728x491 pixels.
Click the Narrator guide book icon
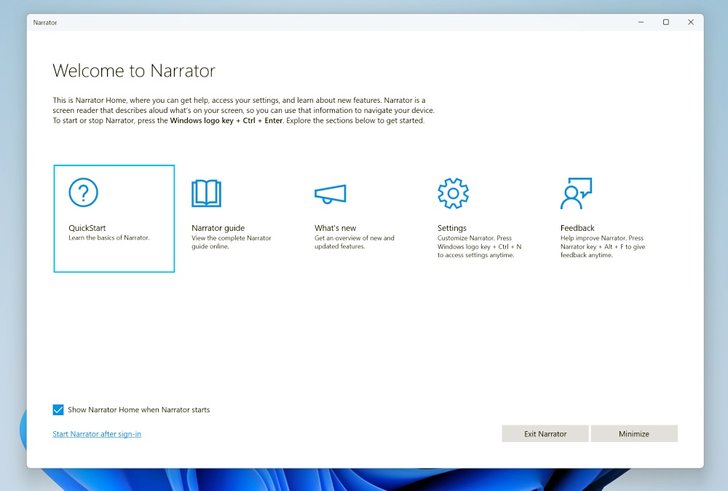click(206, 193)
